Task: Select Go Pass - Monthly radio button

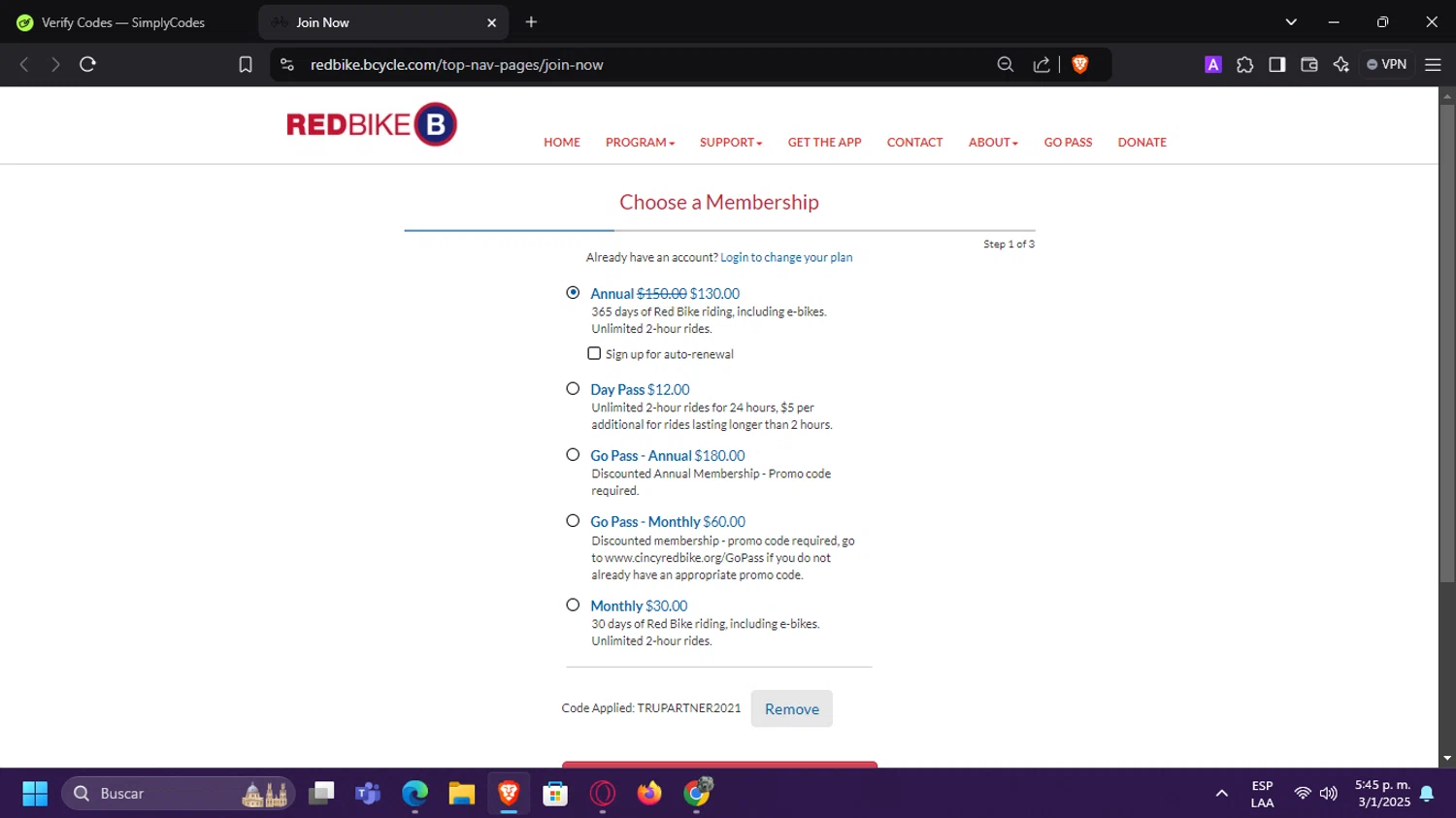Action: click(573, 520)
